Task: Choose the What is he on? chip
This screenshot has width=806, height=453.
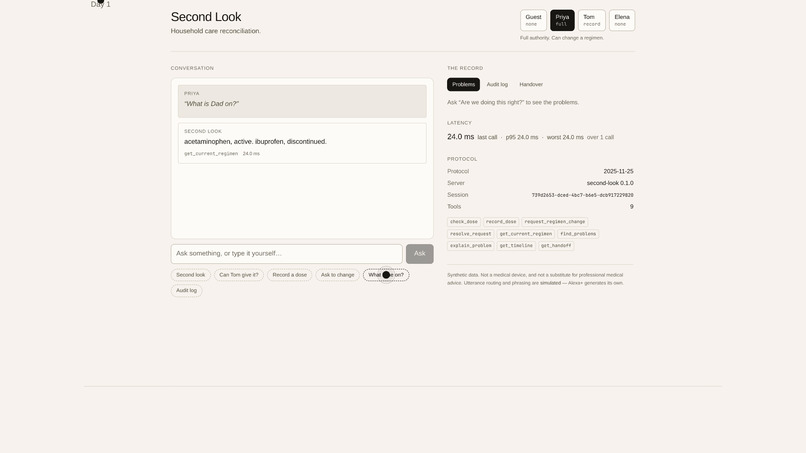Action: [x=386, y=275]
